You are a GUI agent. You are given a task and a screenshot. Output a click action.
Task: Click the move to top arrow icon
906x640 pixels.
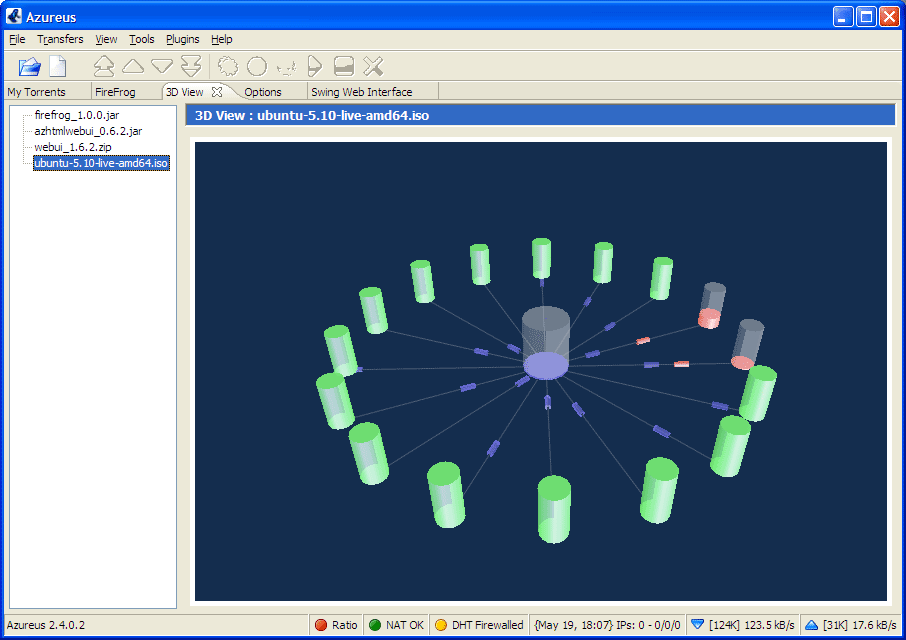pyautogui.click(x=104, y=66)
